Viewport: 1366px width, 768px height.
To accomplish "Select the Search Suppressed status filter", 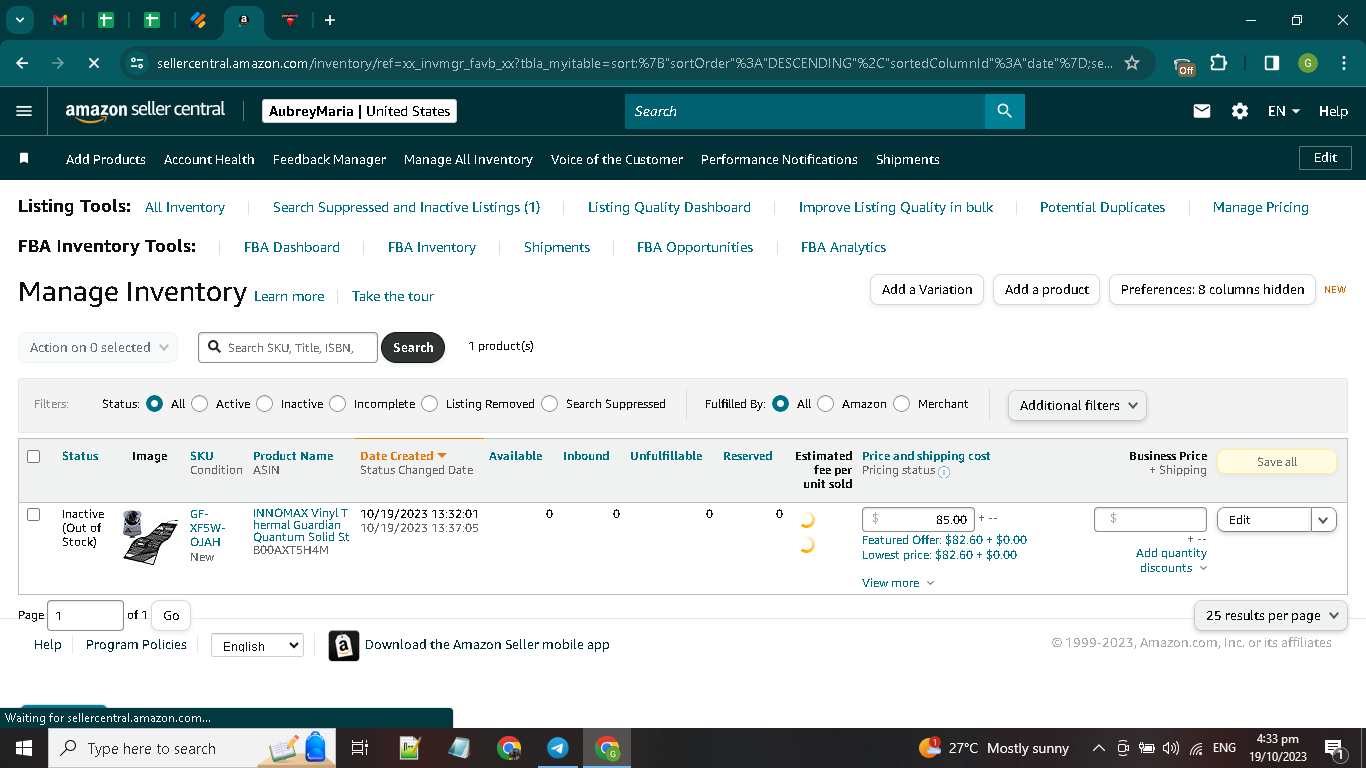I will tap(549, 404).
